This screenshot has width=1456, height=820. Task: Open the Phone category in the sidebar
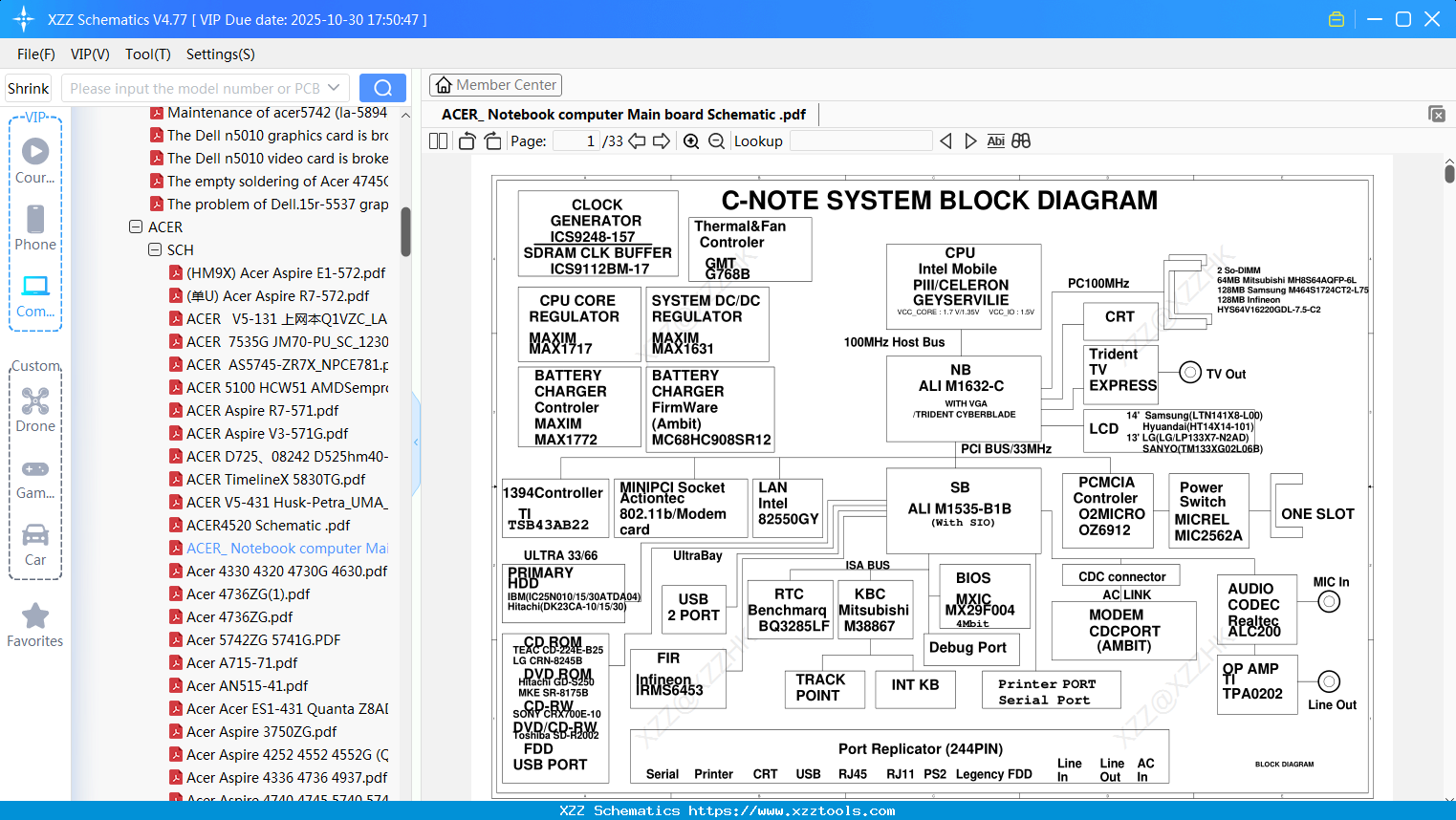click(x=35, y=227)
